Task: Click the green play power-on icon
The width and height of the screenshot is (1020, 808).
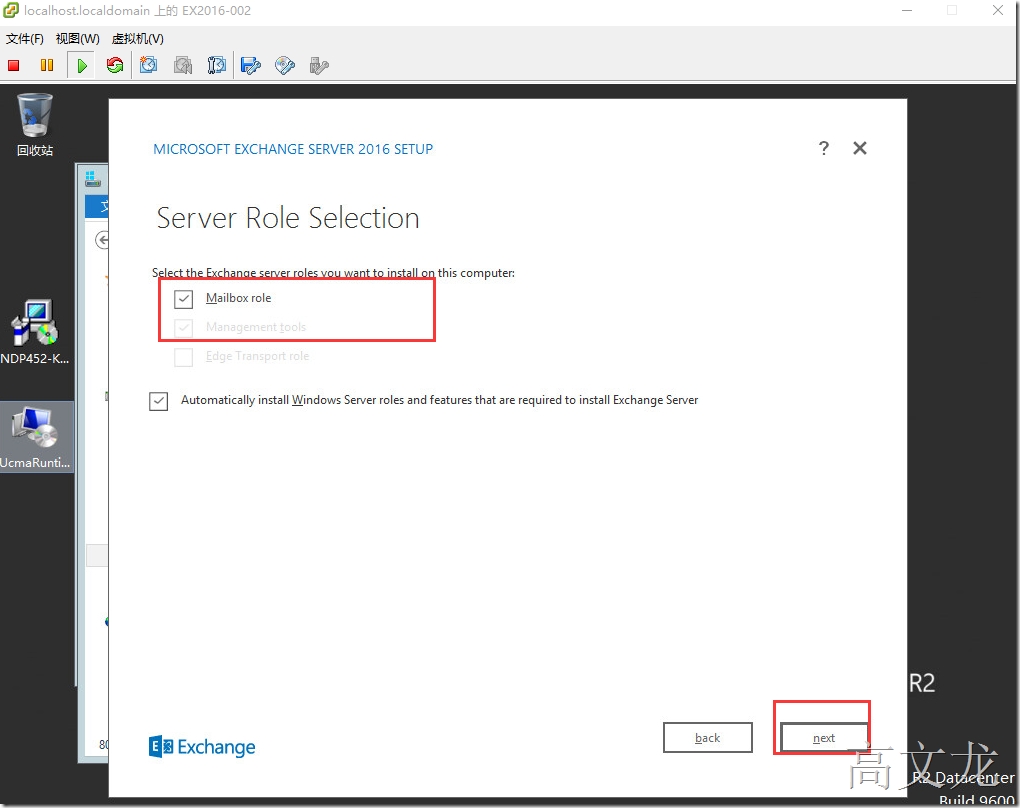Action: (82, 66)
